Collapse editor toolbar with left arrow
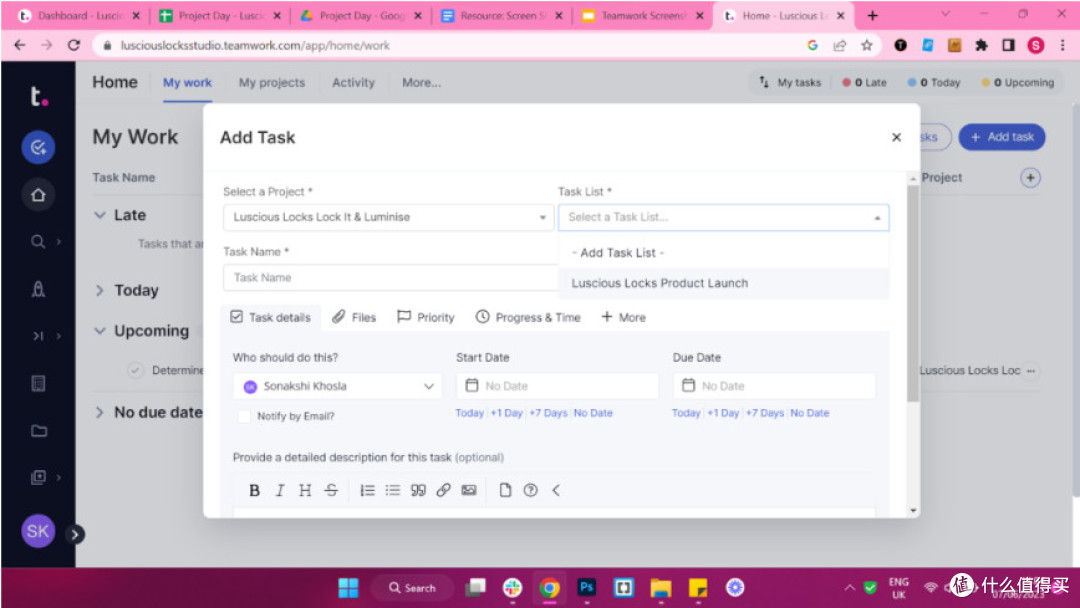This screenshot has width=1080, height=608. (556, 490)
